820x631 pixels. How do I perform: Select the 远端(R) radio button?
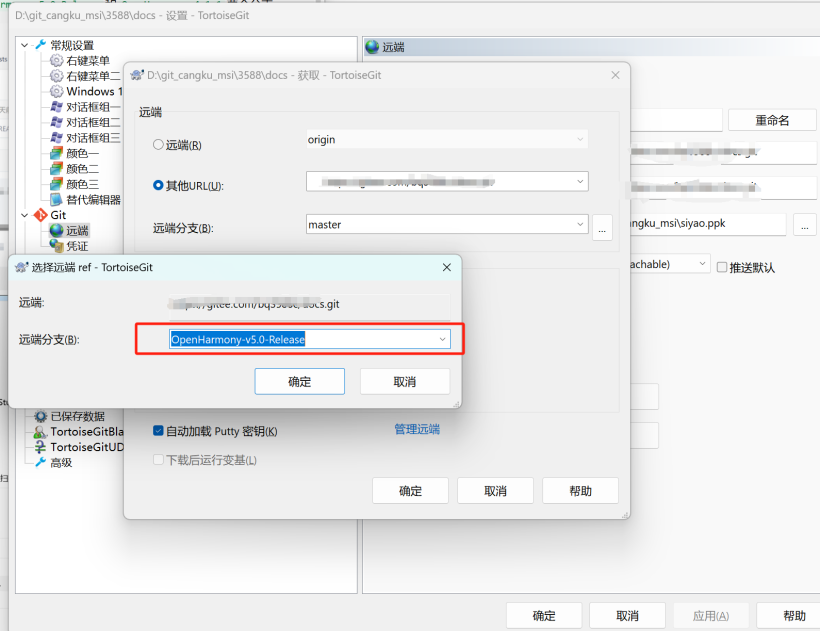158,144
